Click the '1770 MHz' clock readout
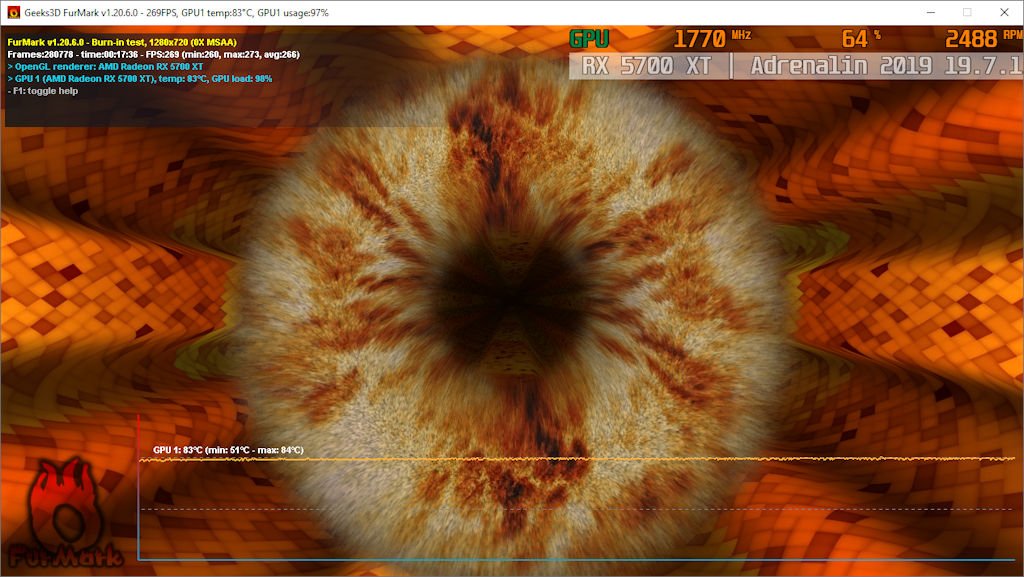The image size is (1024, 577). click(712, 39)
